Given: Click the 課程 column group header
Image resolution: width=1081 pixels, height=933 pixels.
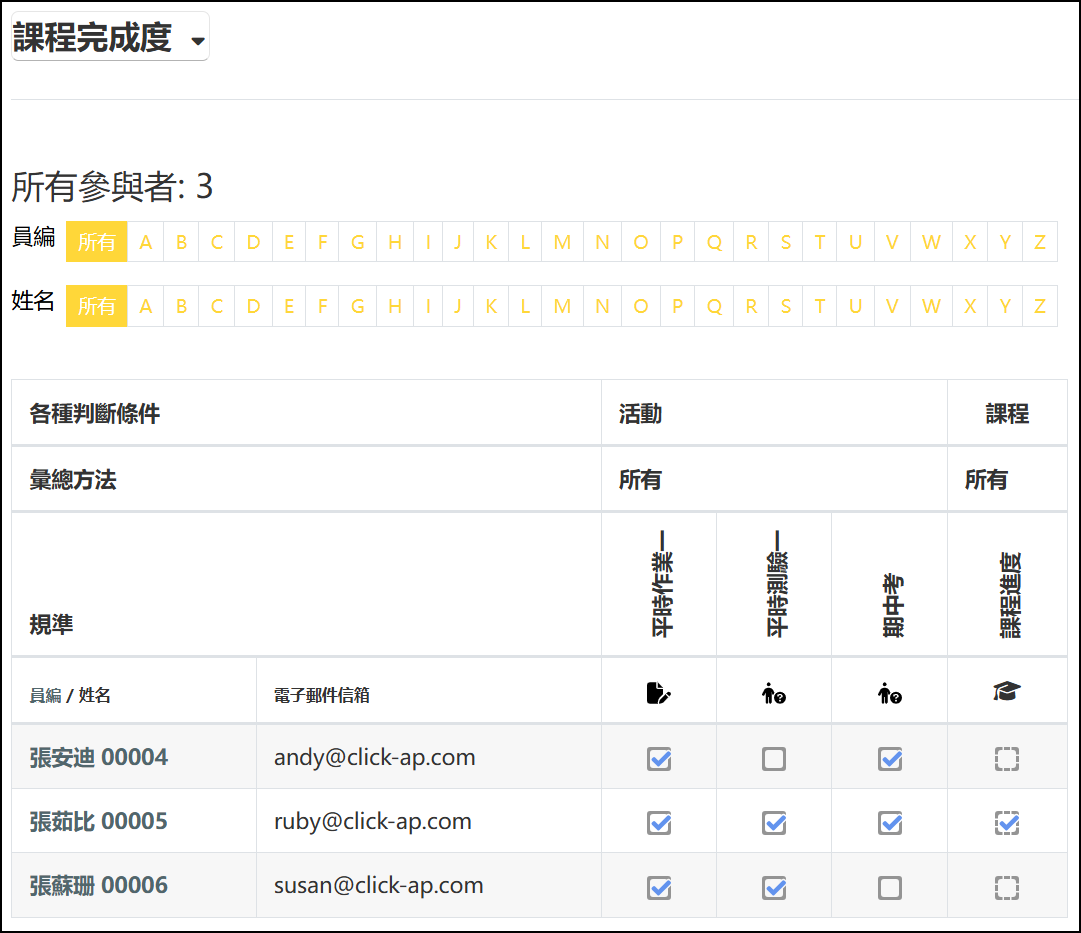Looking at the screenshot, I should point(1007,414).
